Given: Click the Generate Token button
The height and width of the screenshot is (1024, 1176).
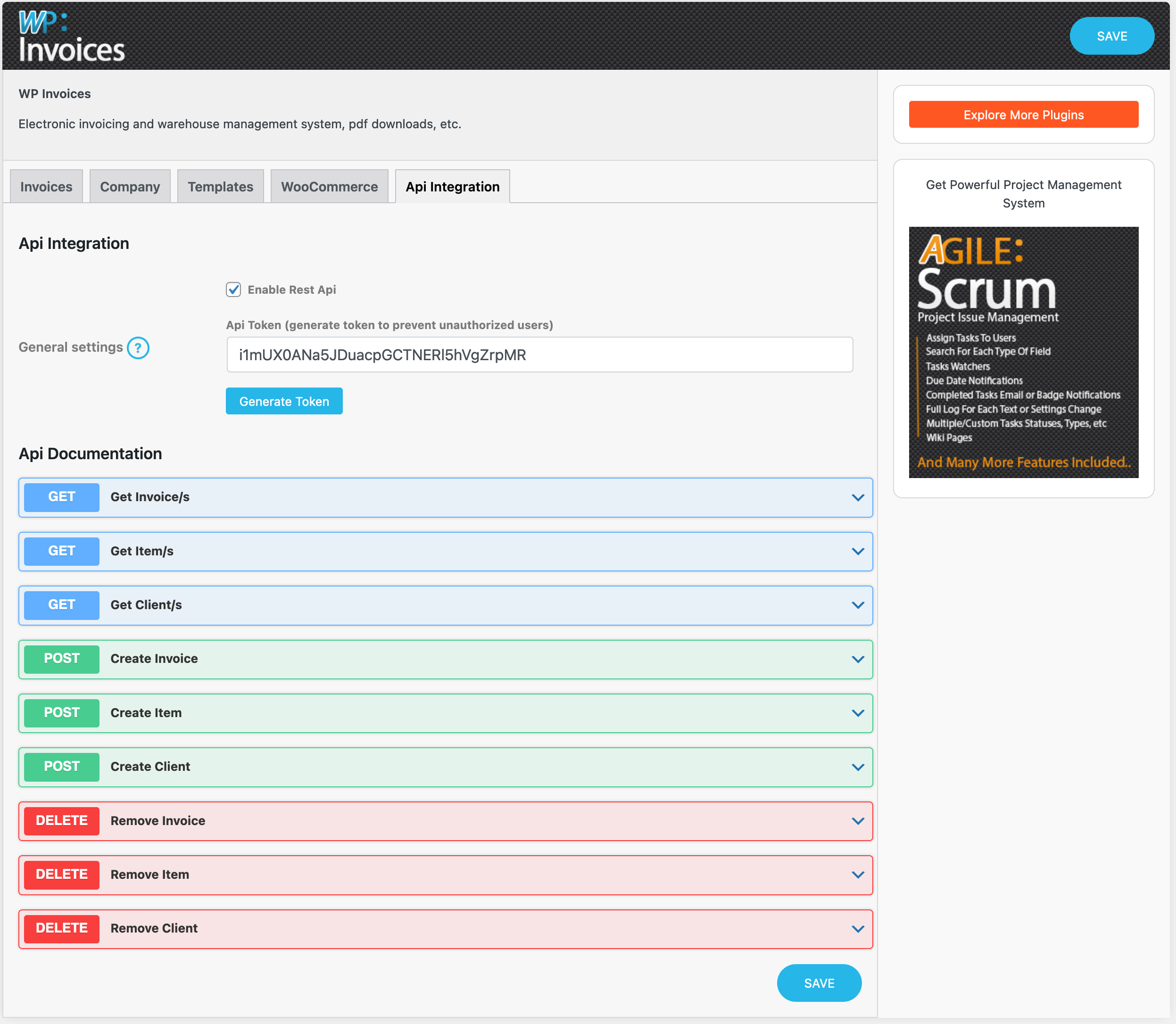Looking at the screenshot, I should (284, 401).
